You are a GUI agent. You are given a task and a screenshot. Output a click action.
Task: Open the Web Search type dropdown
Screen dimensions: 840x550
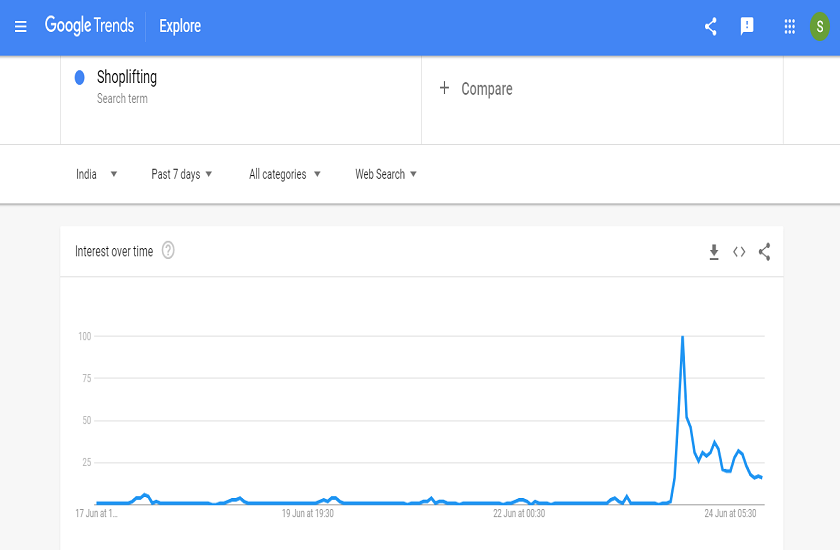[386, 174]
